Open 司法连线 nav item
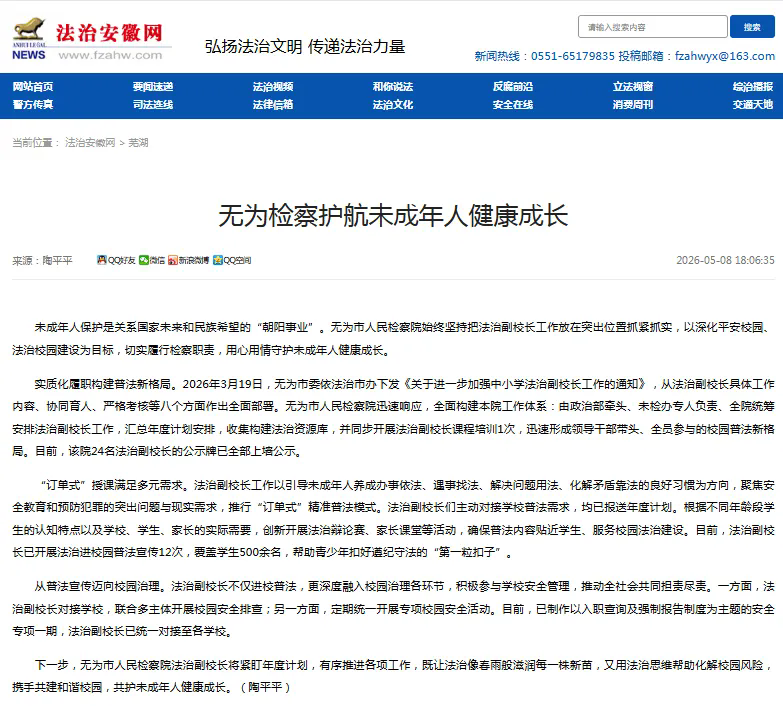This screenshot has width=783, height=706. (153, 105)
